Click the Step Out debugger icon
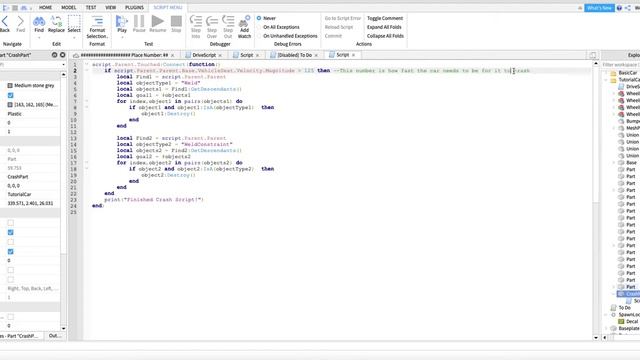Image resolution: width=640 pixels, height=360 pixels. coord(228,21)
